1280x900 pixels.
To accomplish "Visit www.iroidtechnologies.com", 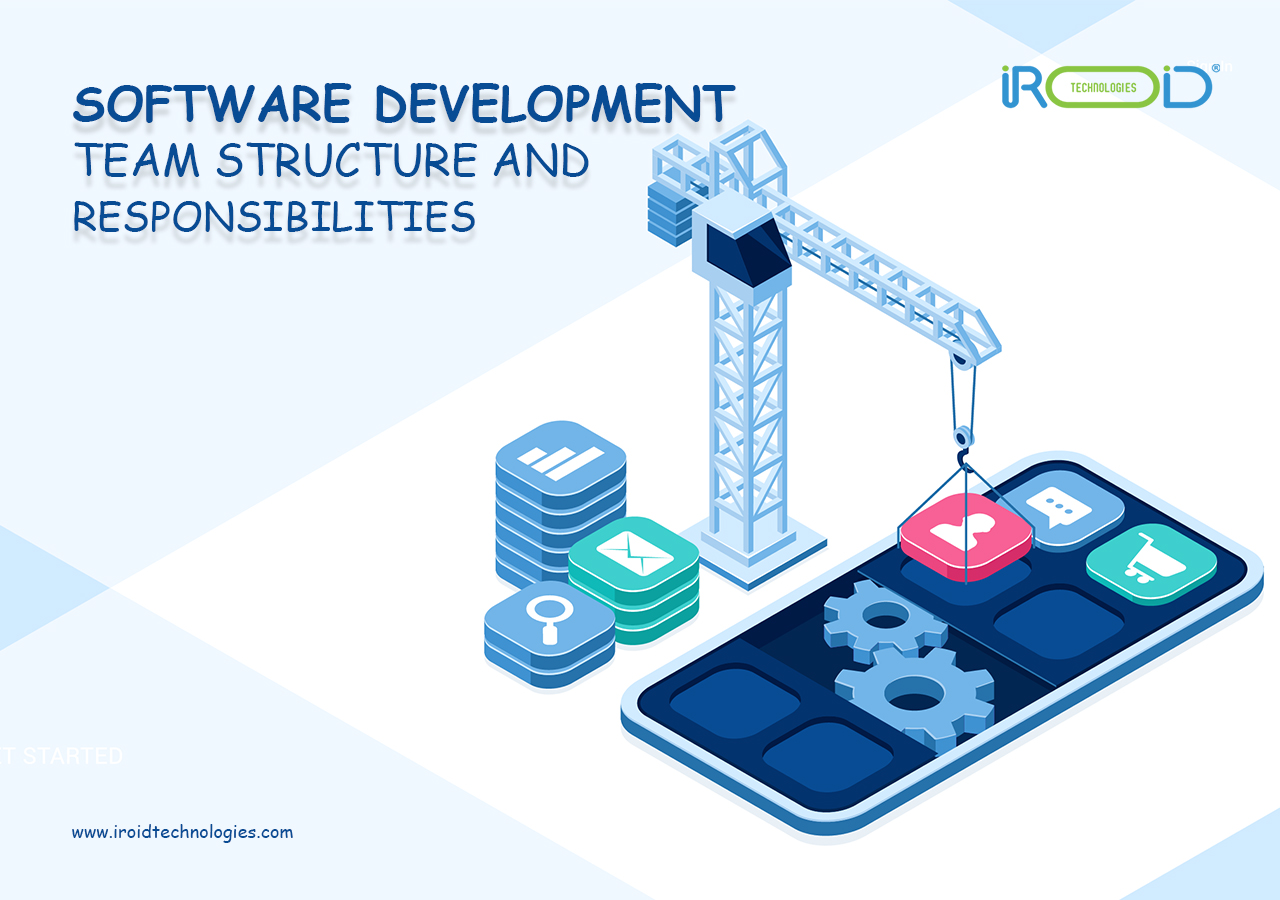I will (x=182, y=830).
